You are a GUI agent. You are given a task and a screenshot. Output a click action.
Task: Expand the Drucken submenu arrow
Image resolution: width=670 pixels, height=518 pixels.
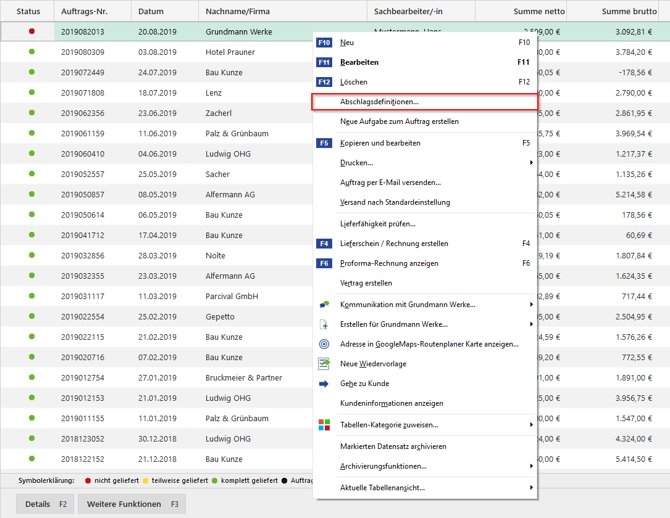[x=531, y=162]
